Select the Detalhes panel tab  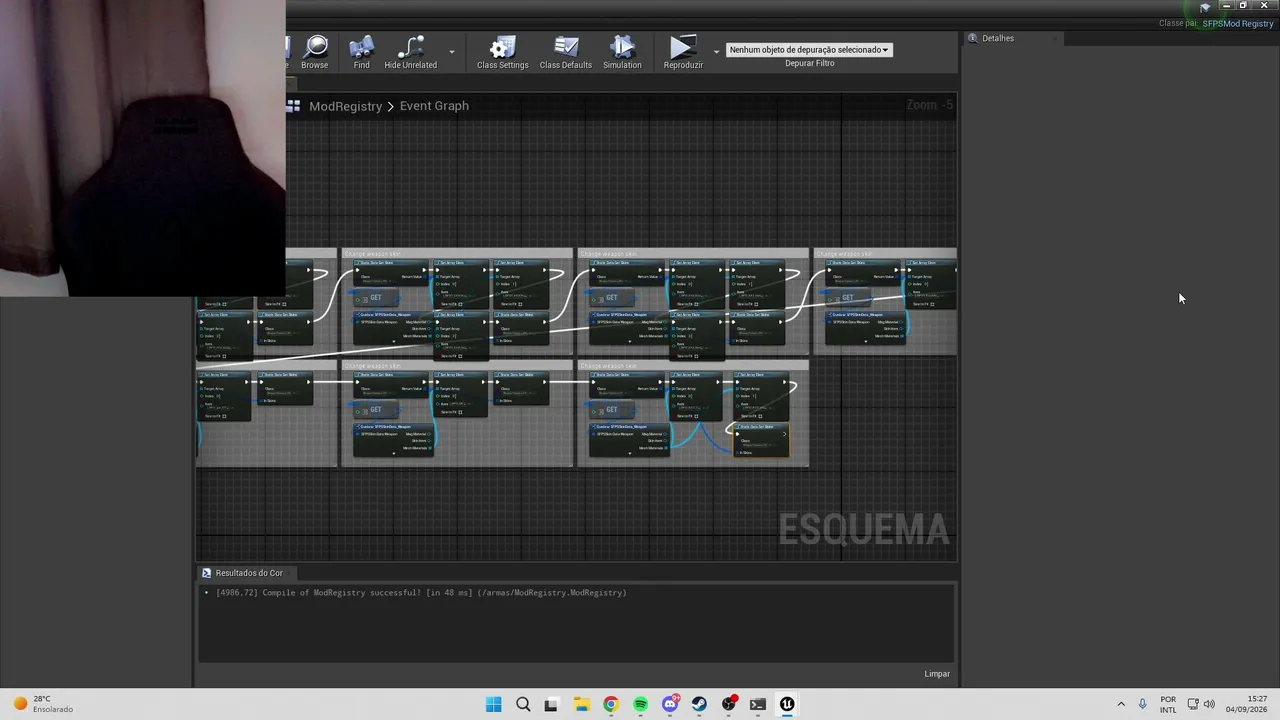coord(998,38)
